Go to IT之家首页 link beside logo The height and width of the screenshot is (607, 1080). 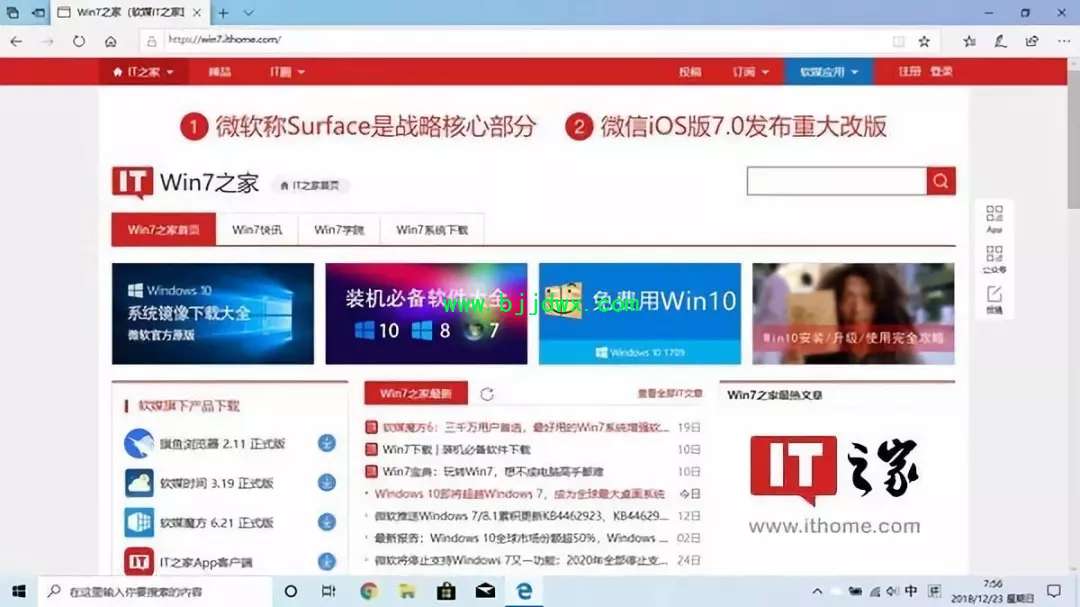pyautogui.click(x=310, y=185)
